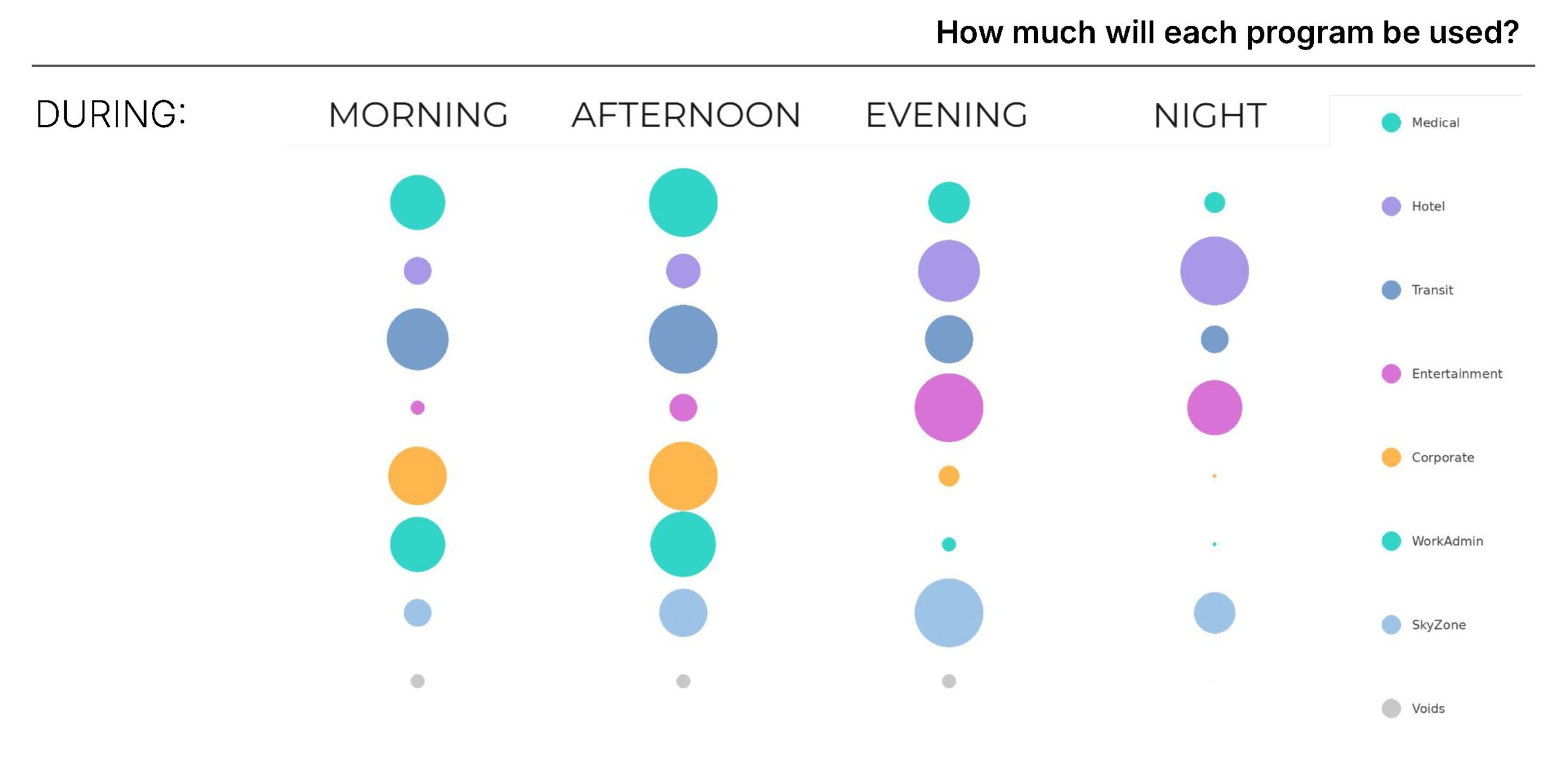Click the gray Voids bubble under Morning
The width and height of the screenshot is (1568, 764).
point(417,681)
